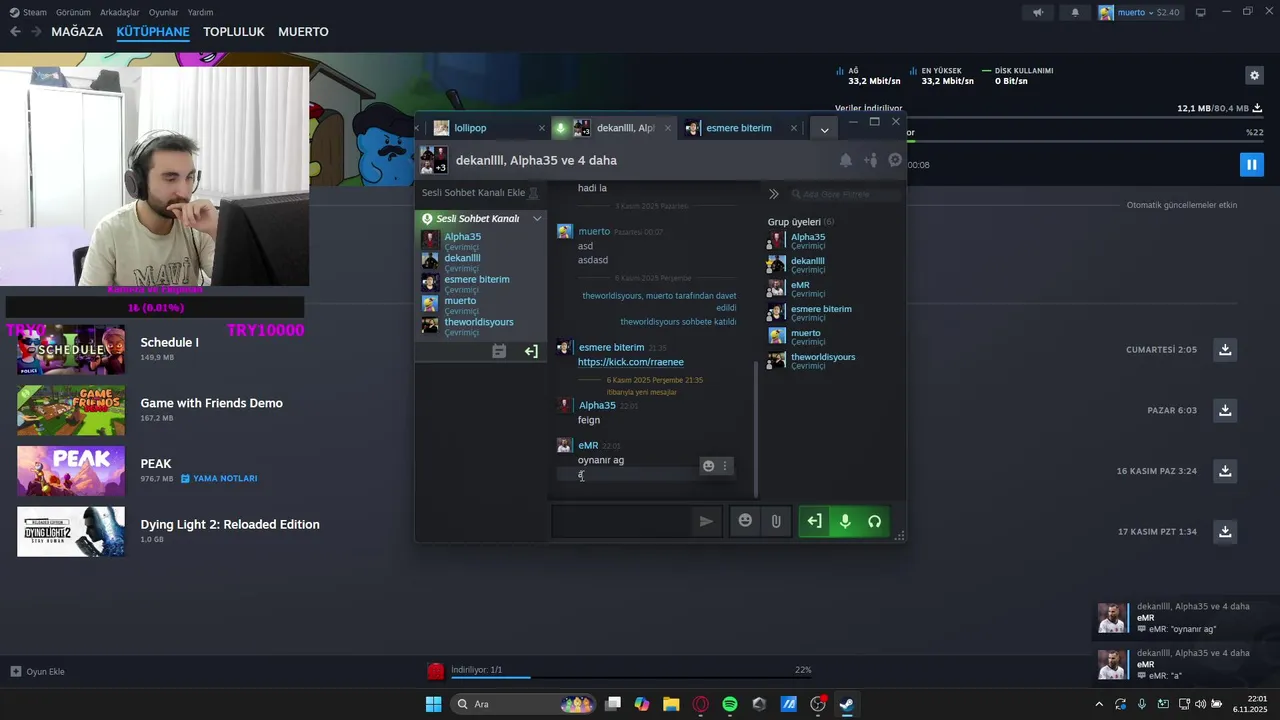Open the Oyunlar menu
This screenshot has height=720, width=1280.
point(164,12)
